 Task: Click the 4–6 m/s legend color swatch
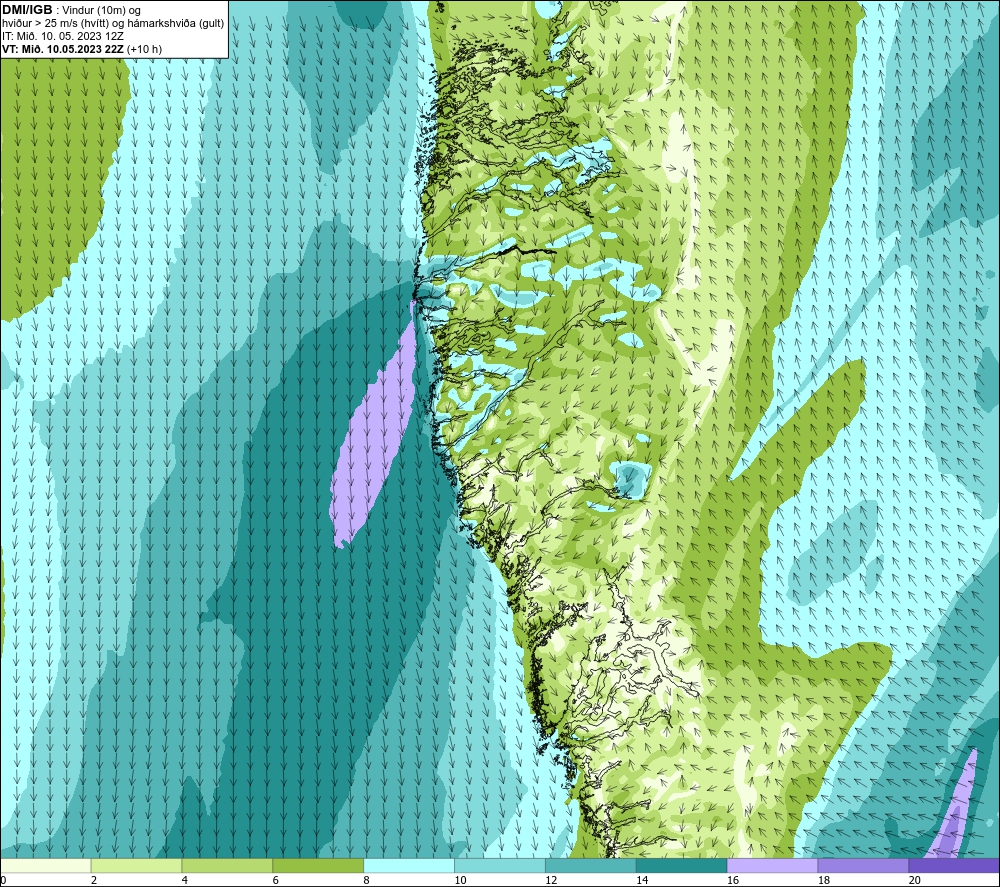(x=227, y=865)
